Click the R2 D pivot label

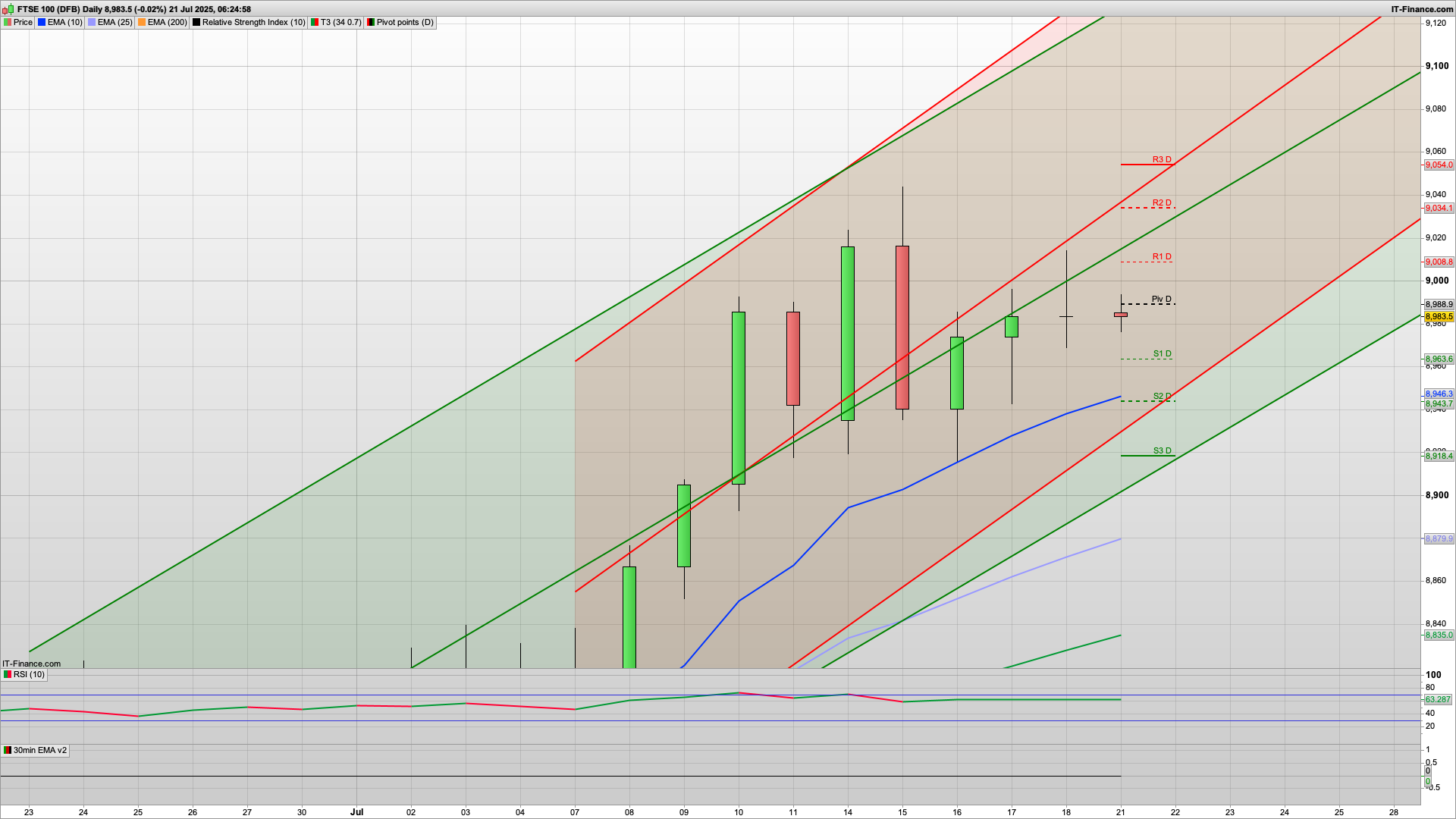[1162, 203]
